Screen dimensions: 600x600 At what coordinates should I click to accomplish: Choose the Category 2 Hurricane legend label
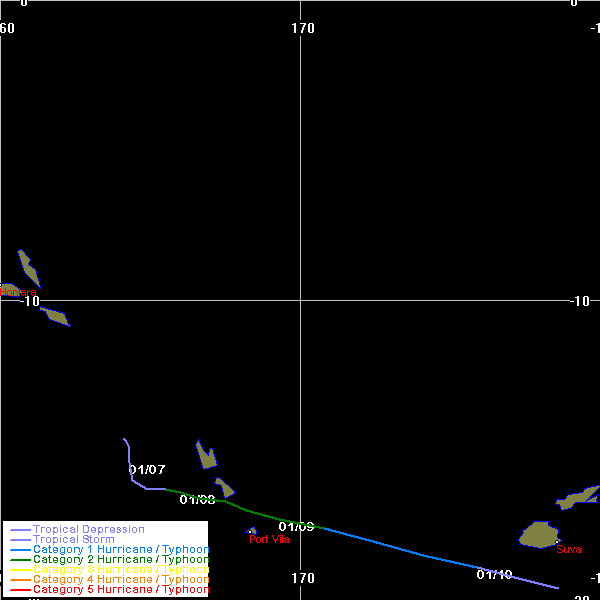120,559
